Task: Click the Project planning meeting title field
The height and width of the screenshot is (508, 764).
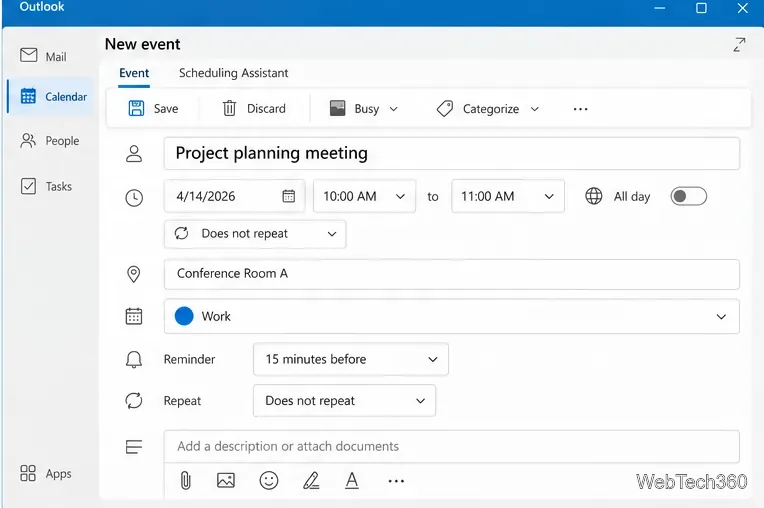Action: coord(452,153)
